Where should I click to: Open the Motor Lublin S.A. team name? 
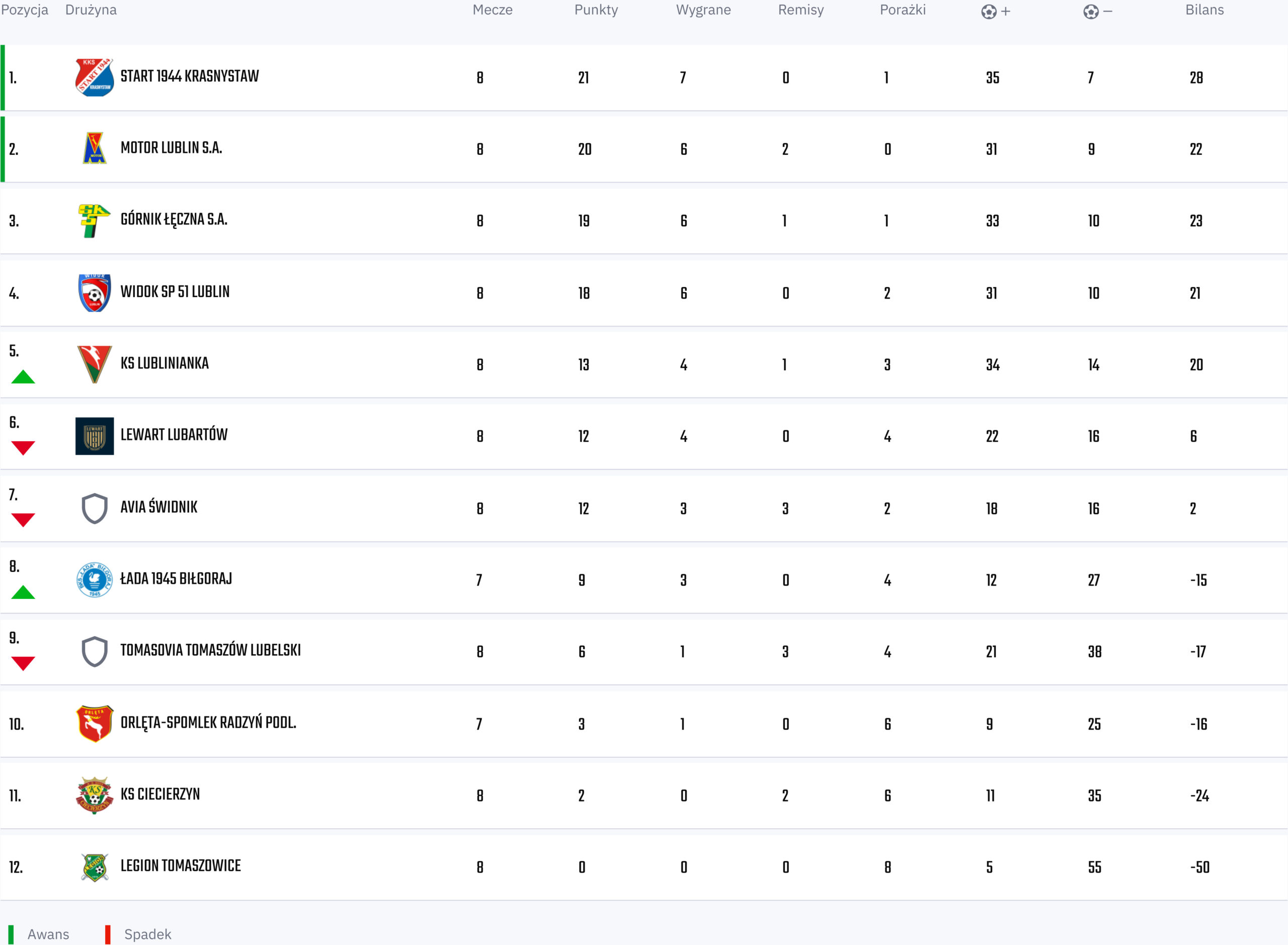tap(171, 148)
